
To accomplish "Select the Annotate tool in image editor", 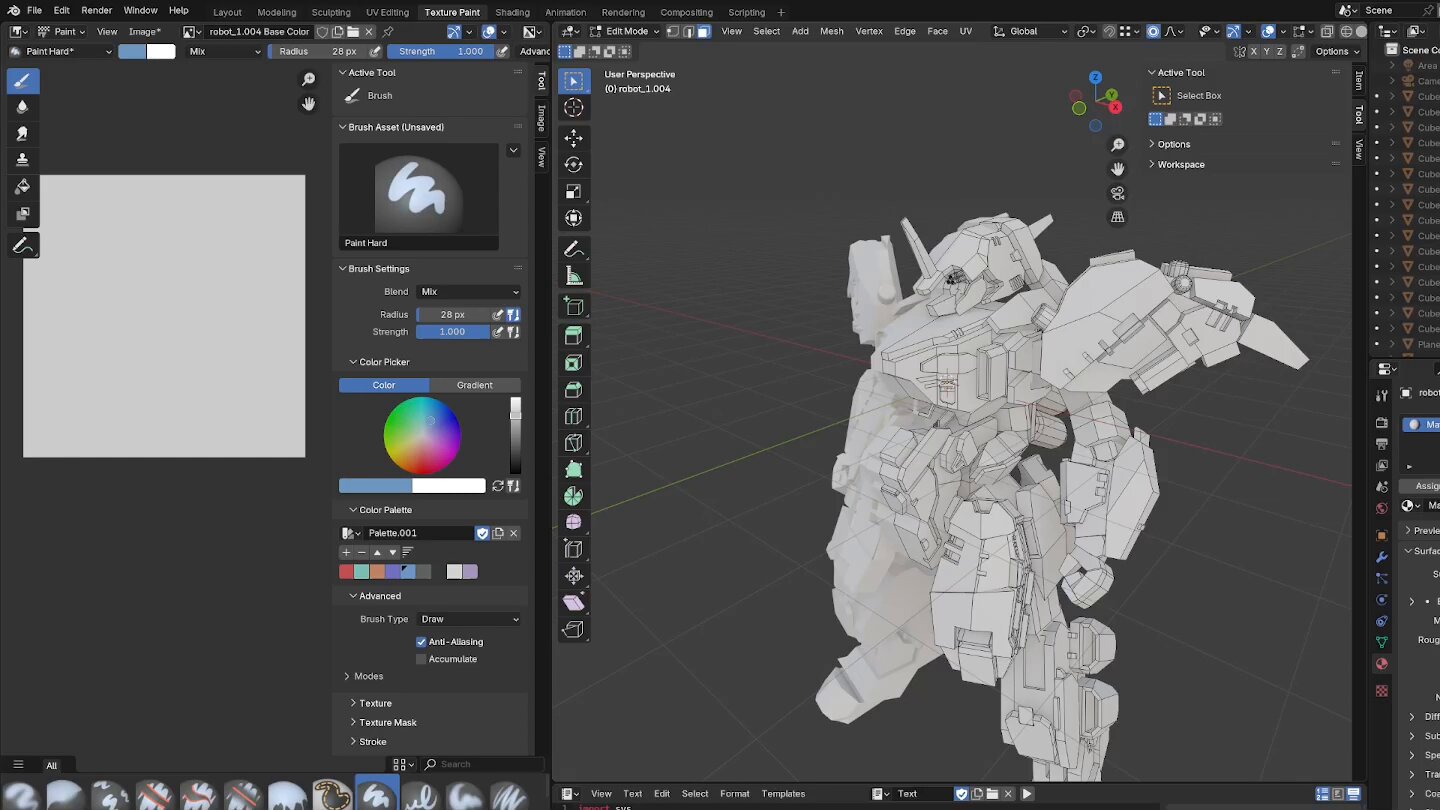I will (23, 245).
